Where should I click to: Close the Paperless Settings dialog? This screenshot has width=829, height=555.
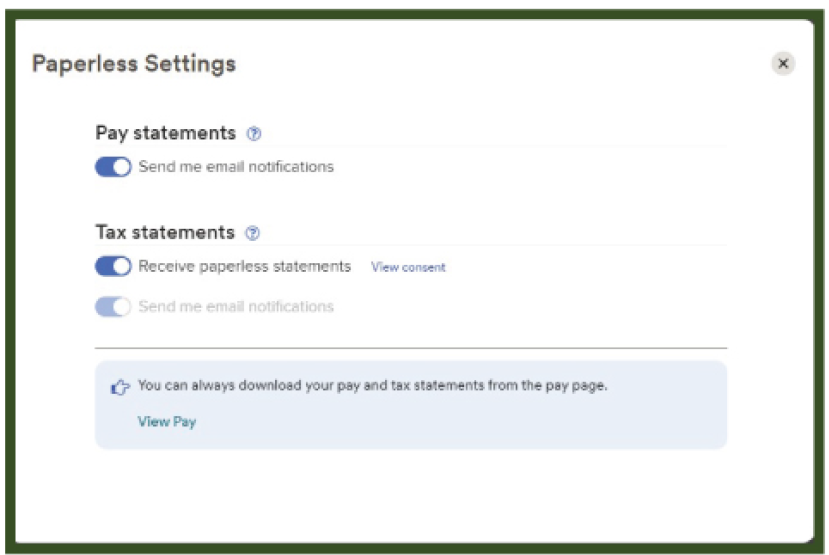783,64
